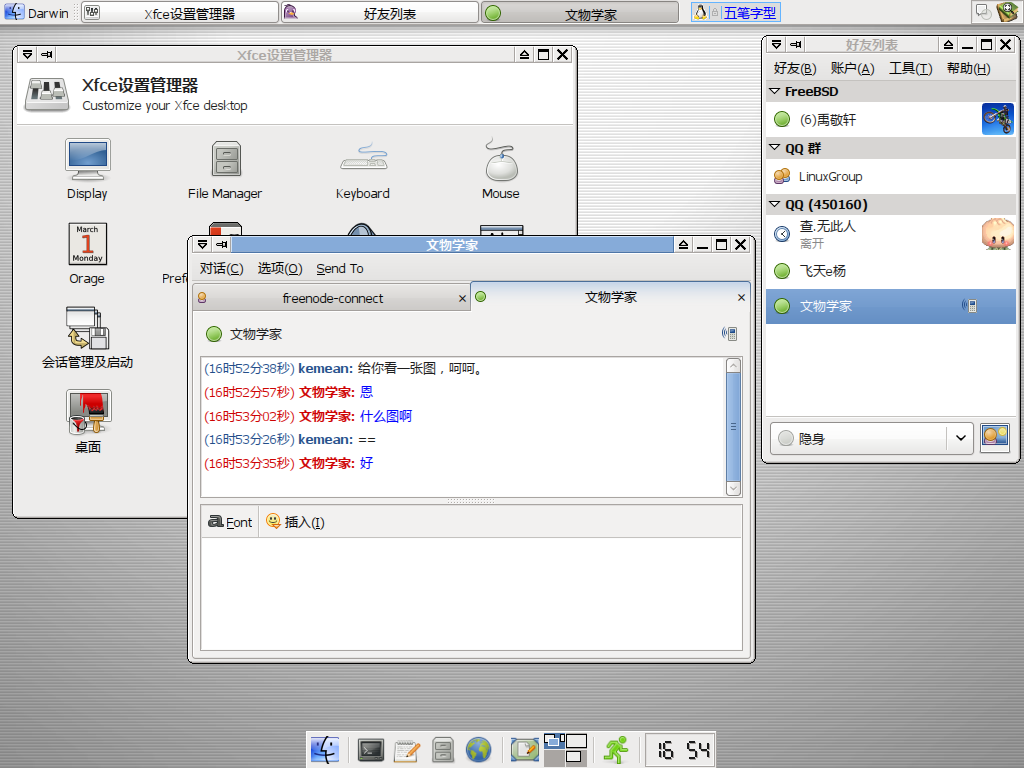
Task: Open Xfce settings window menu triangle
Action: [x=27, y=54]
